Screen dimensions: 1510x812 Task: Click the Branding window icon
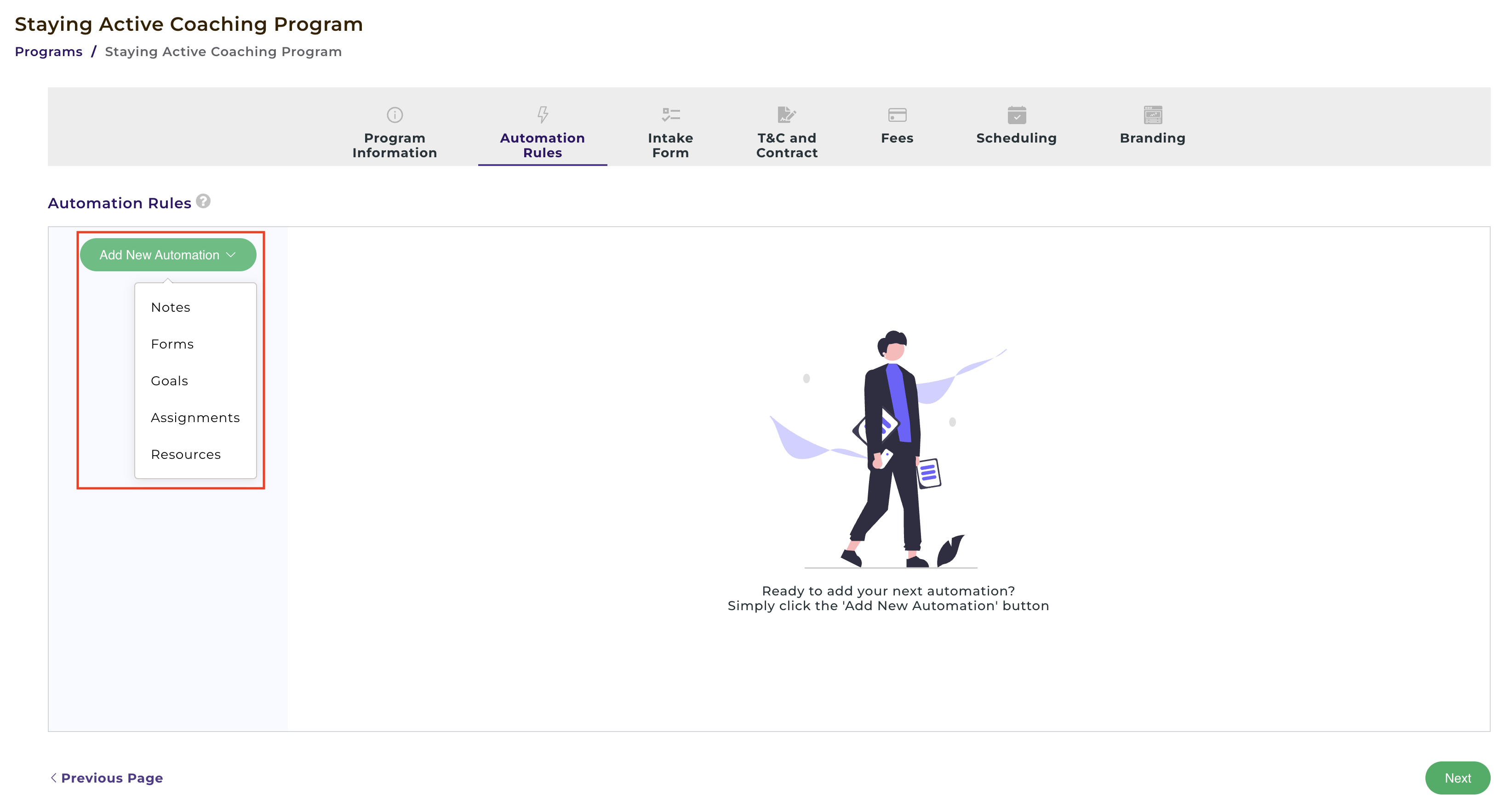pyautogui.click(x=1152, y=115)
